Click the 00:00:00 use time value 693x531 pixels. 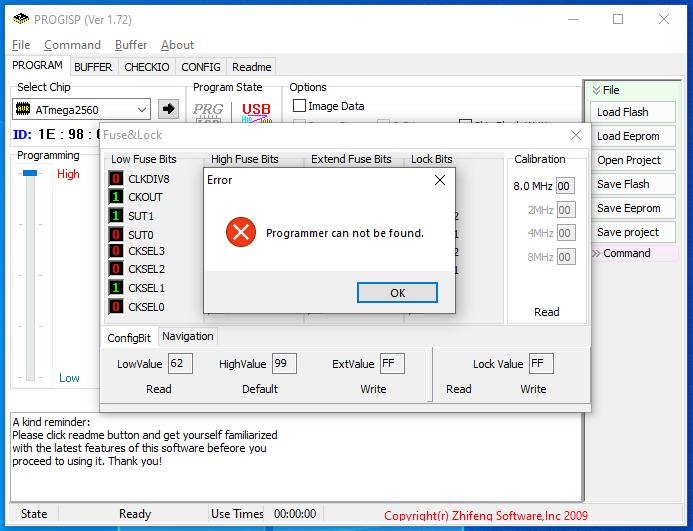tap(295, 514)
